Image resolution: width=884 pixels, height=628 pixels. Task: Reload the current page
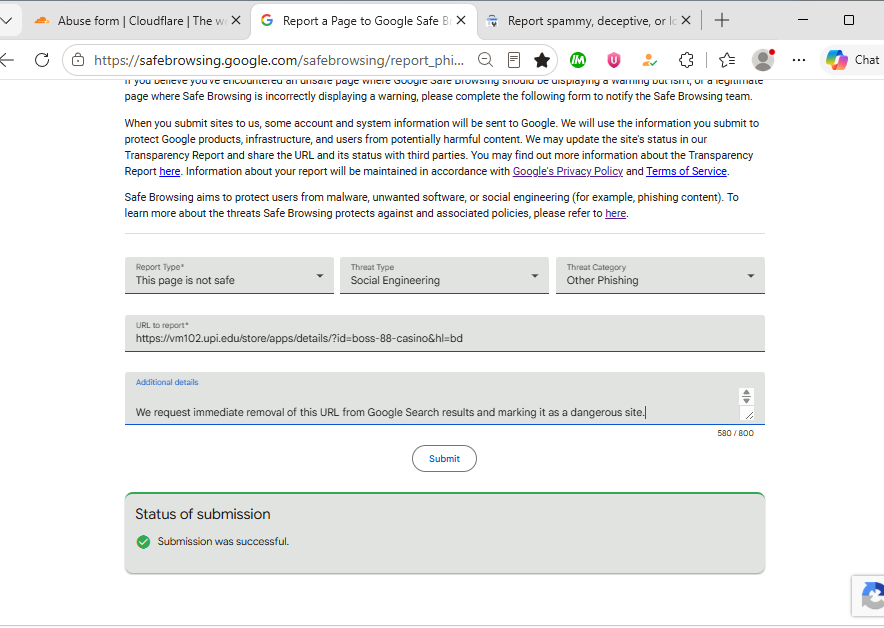click(42, 60)
